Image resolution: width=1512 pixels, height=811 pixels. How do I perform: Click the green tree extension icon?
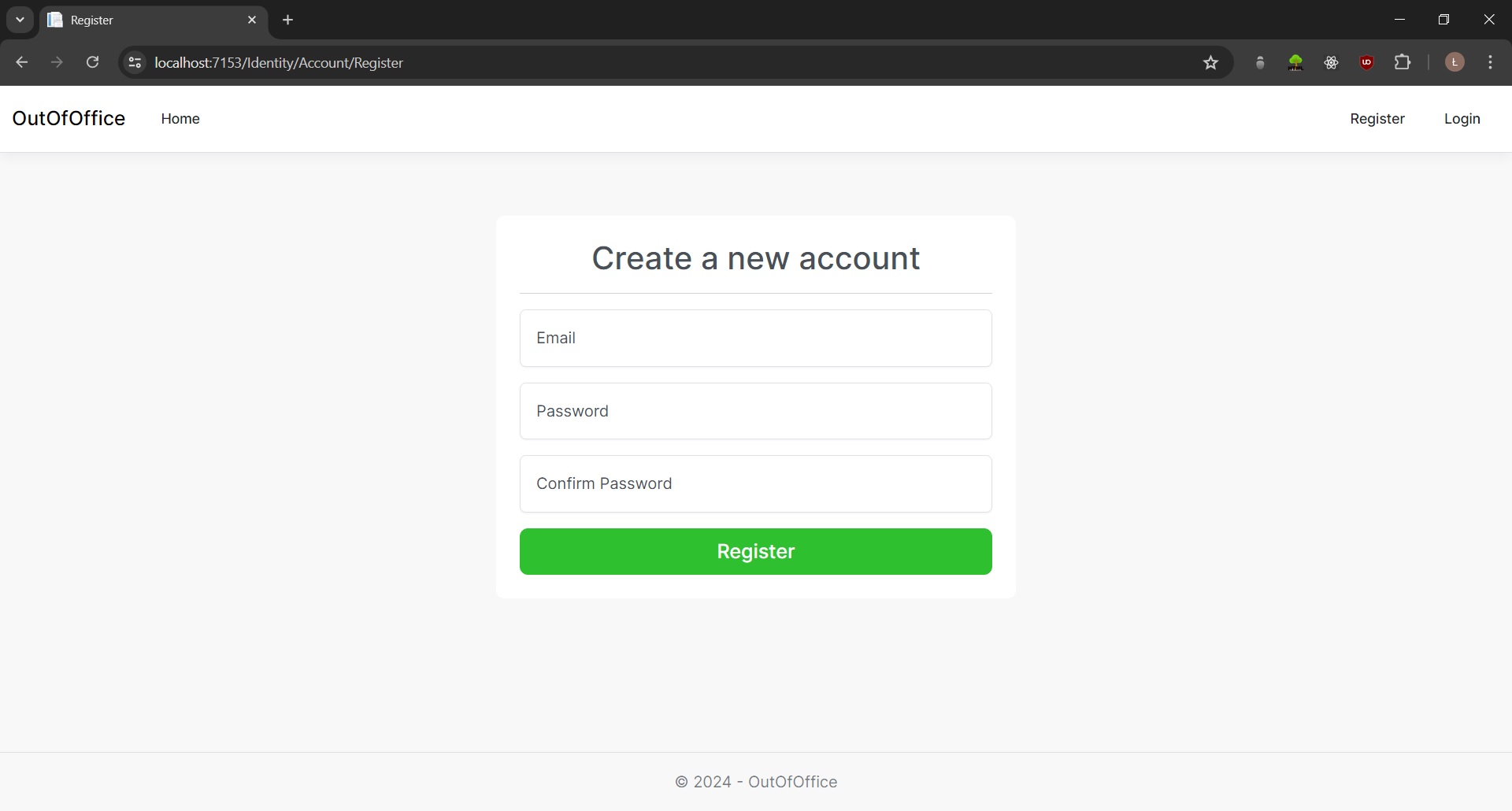[1295, 62]
